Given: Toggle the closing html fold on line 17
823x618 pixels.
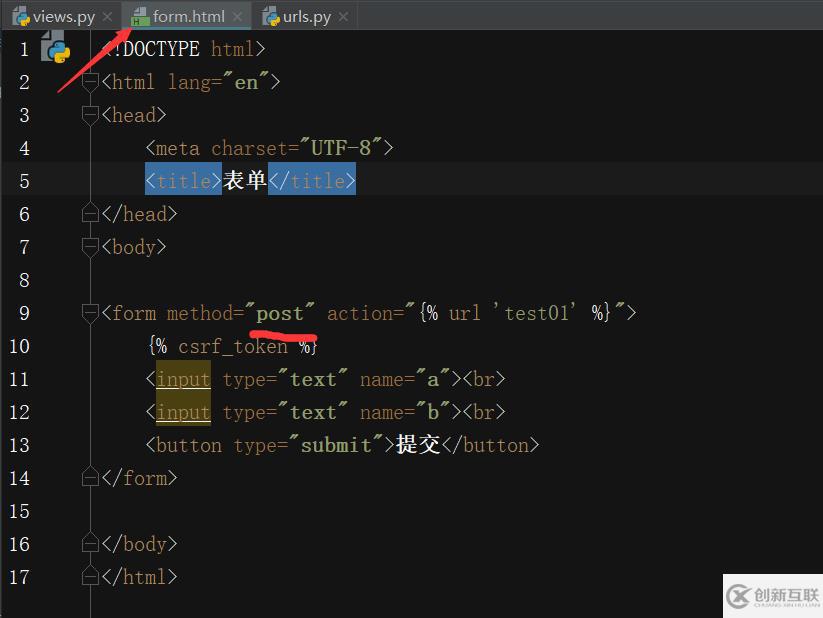Looking at the screenshot, I should (x=90, y=577).
